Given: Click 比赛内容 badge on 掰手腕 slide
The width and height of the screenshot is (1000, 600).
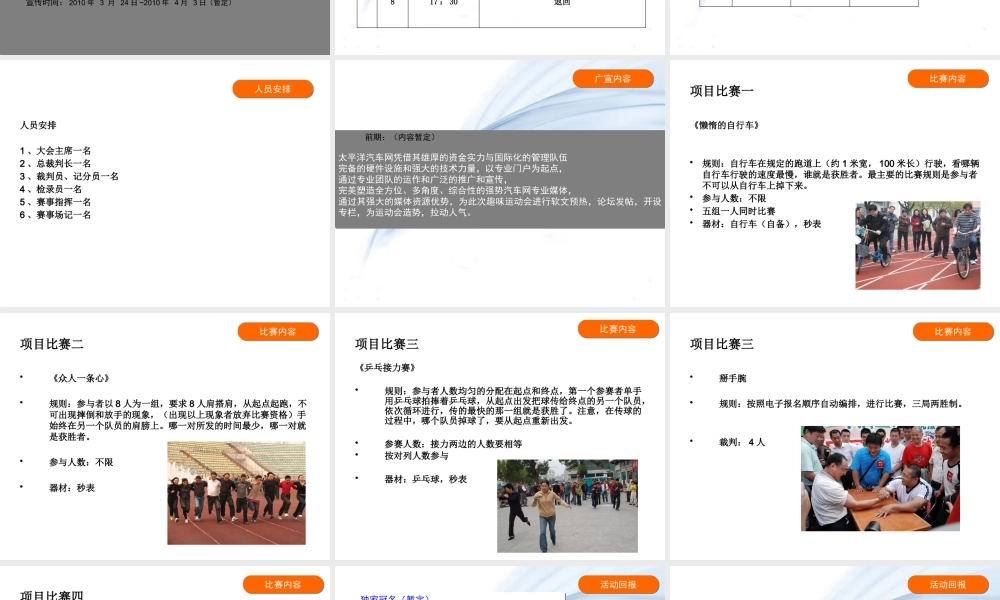Looking at the screenshot, I should [953, 332].
